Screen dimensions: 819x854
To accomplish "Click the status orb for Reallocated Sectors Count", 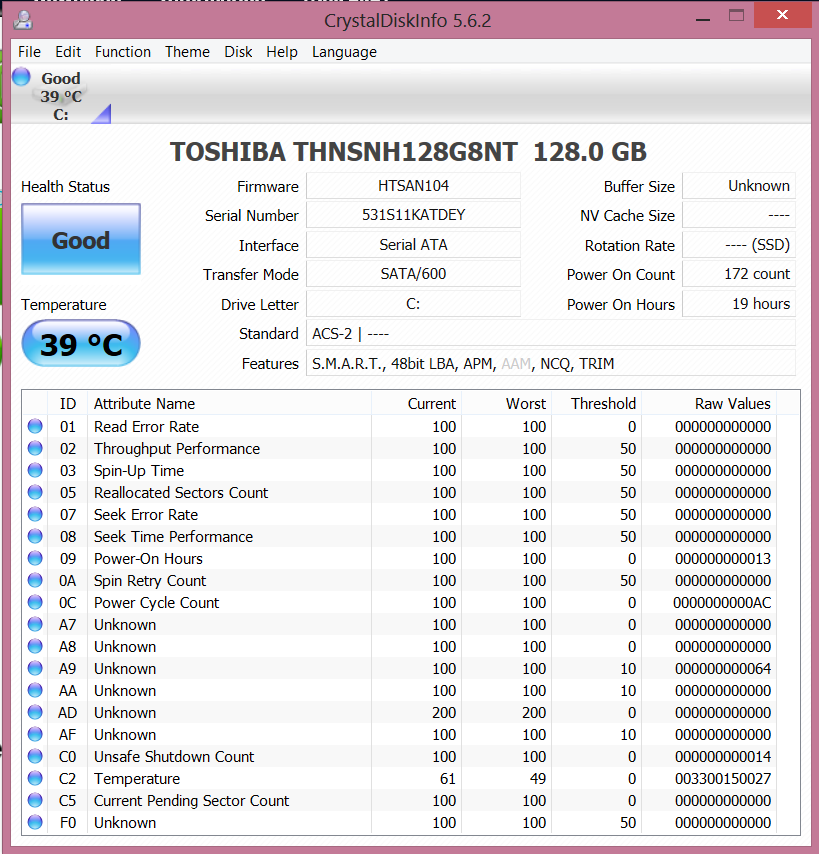I will click(35, 493).
